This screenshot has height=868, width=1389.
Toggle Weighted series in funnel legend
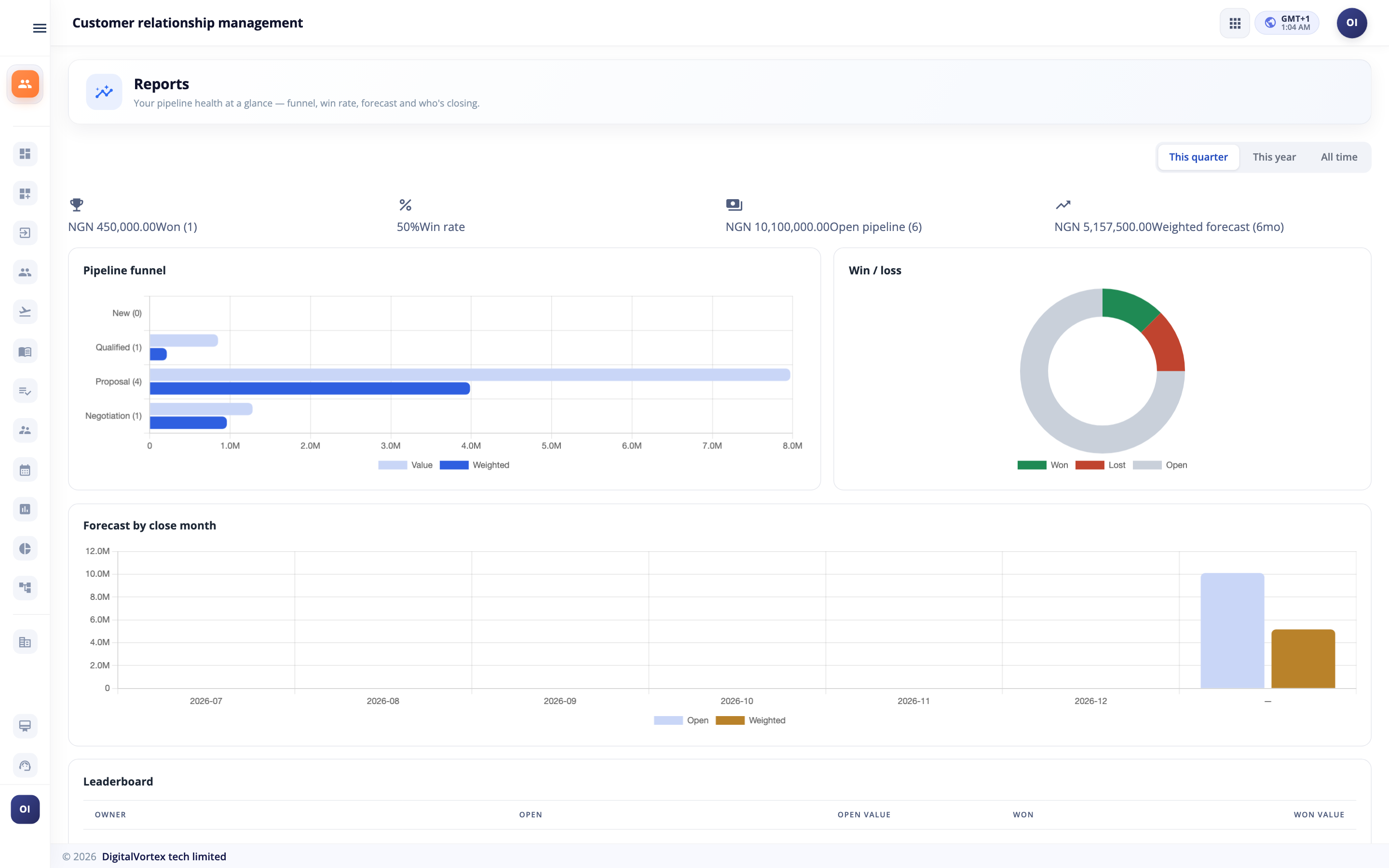click(x=474, y=465)
